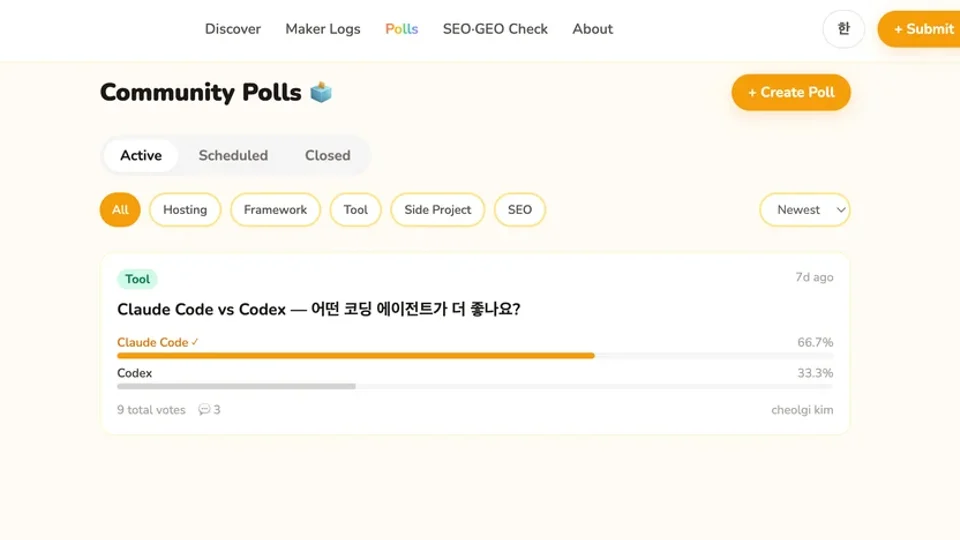Filter polls by SEO category
The width and height of the screenshot is (960, 540).
pyautogui.click(x=520, y=210)
